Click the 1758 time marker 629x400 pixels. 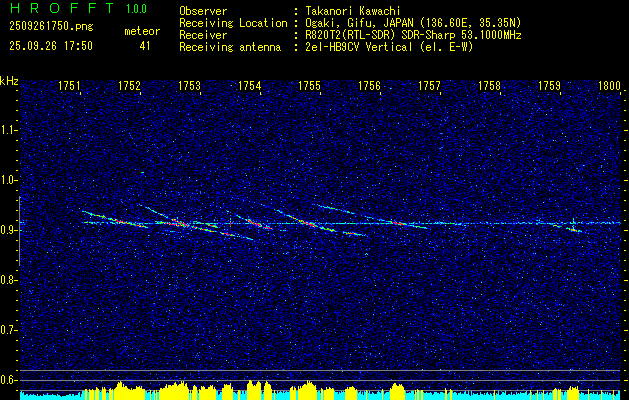490,85
